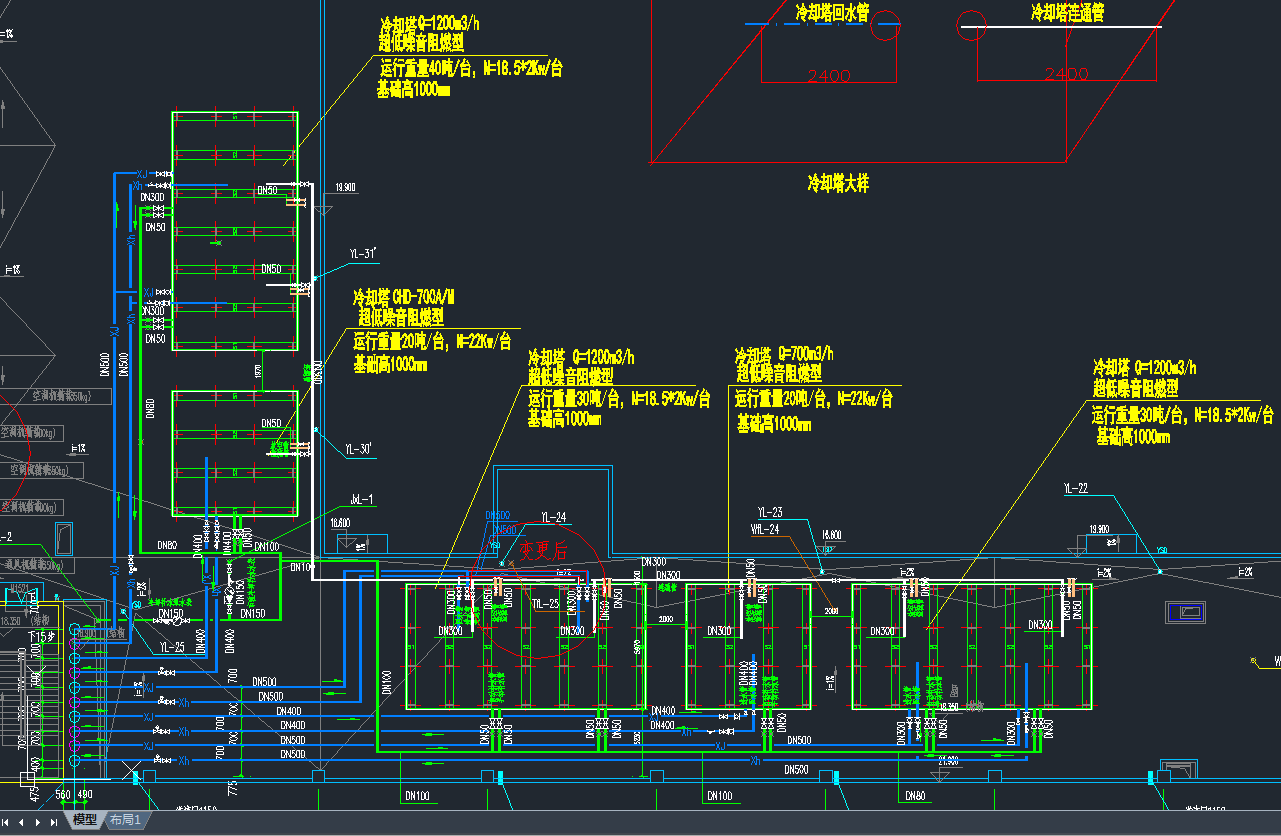Select the YL-31 pipe label
This screenshot has height=836, width=1281.
362,254
